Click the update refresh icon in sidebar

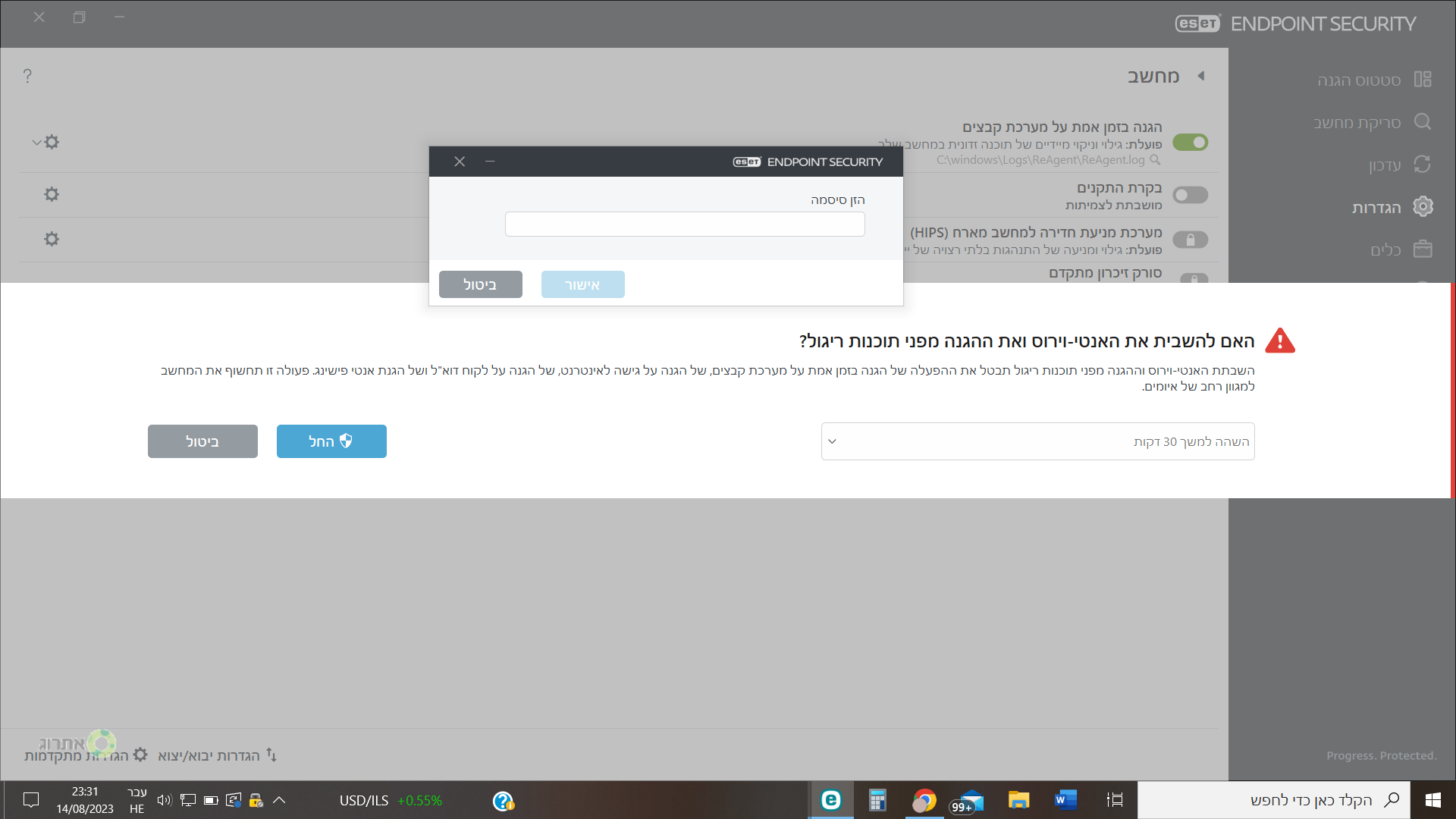tap(1423, 165)
